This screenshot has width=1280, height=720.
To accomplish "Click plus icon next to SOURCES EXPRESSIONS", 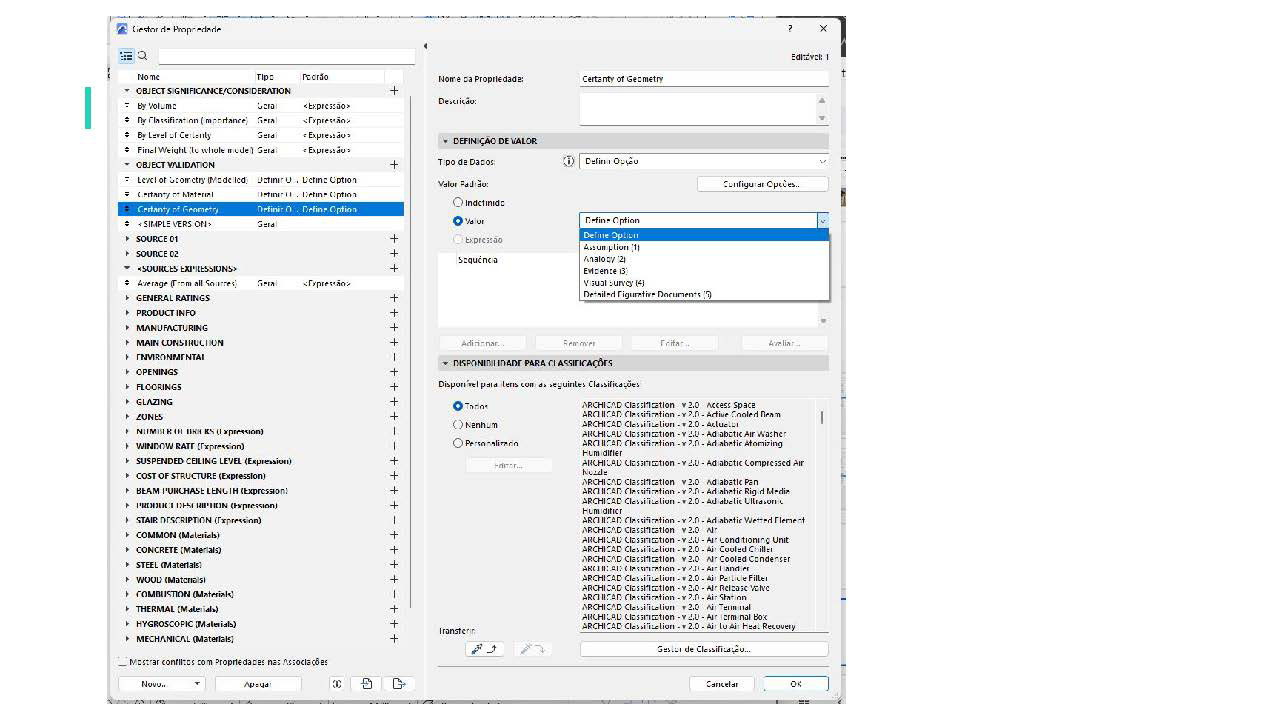I will coord(394,269).
